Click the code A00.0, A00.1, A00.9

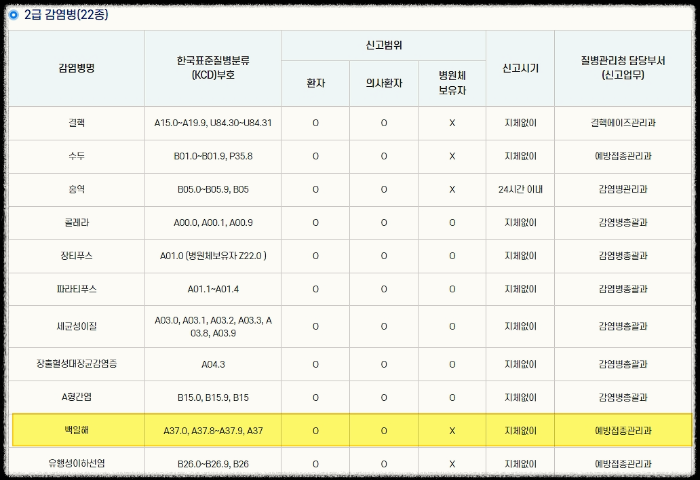tap(213, 222)
